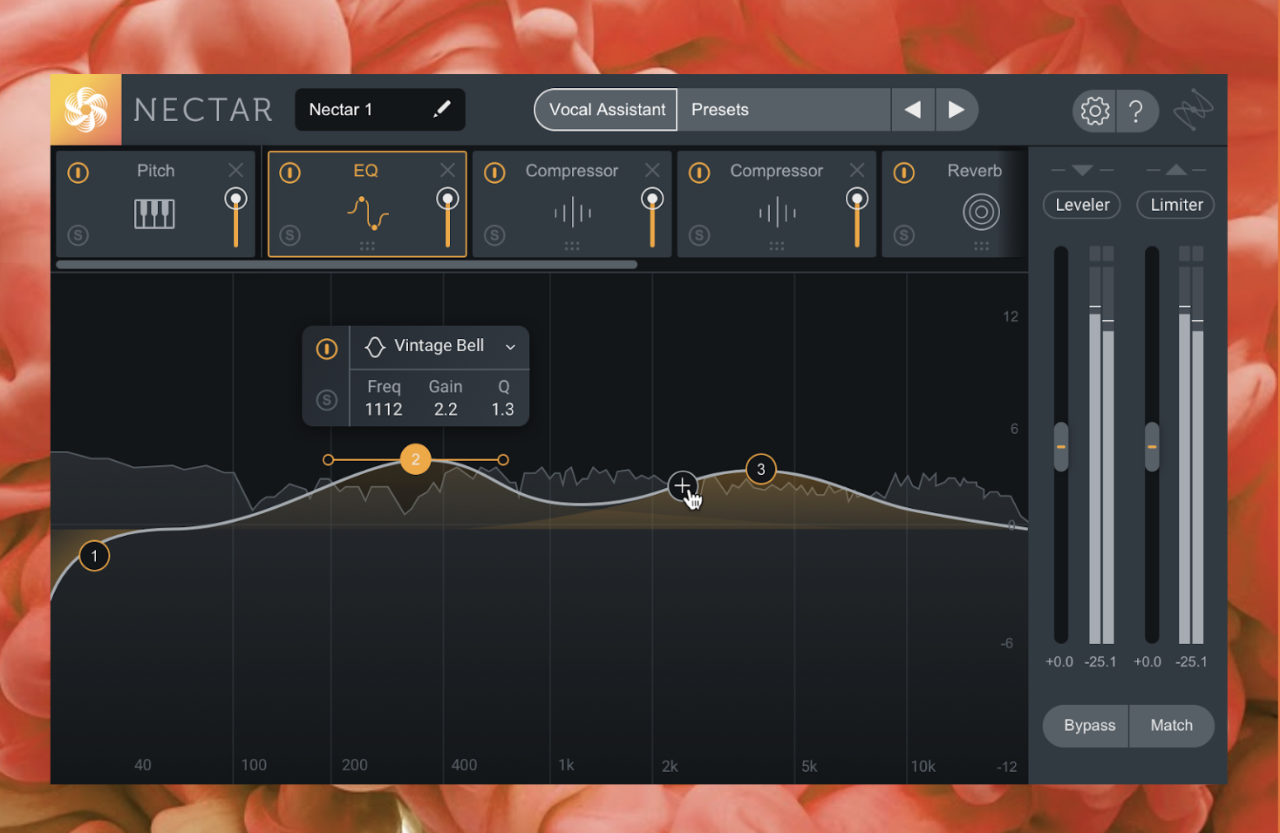This screenshot has height=833, width=1280.
Task: Click the Gain value 2.2
Action: (446, 409)
